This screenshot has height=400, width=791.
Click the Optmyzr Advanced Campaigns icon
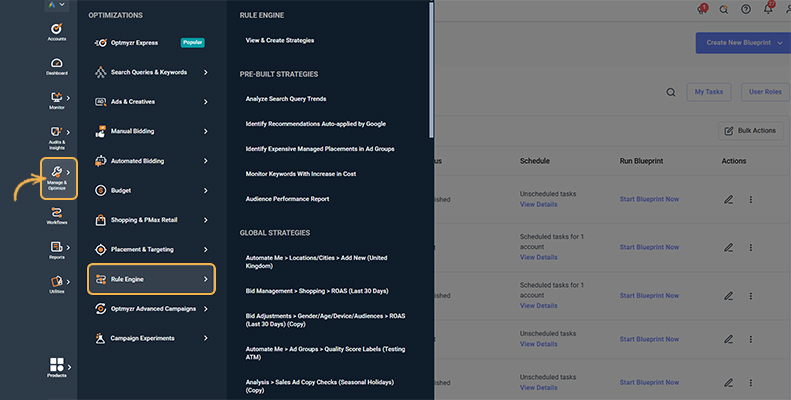click(x=100, y=309)
